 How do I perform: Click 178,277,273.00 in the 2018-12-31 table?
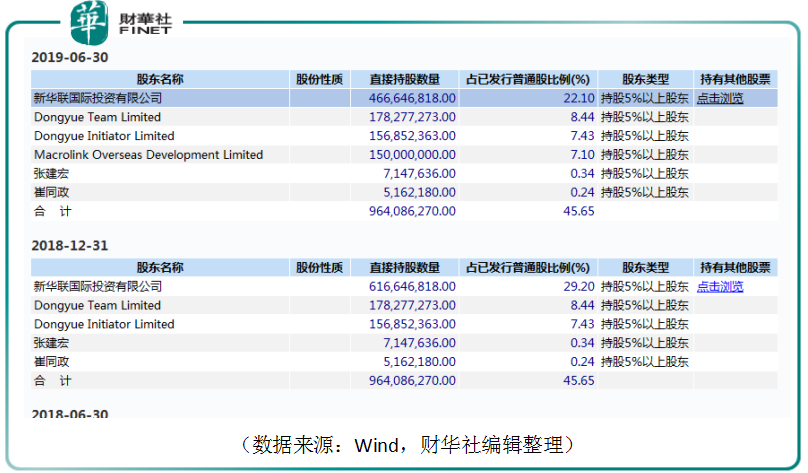click(x=412, y=306)
